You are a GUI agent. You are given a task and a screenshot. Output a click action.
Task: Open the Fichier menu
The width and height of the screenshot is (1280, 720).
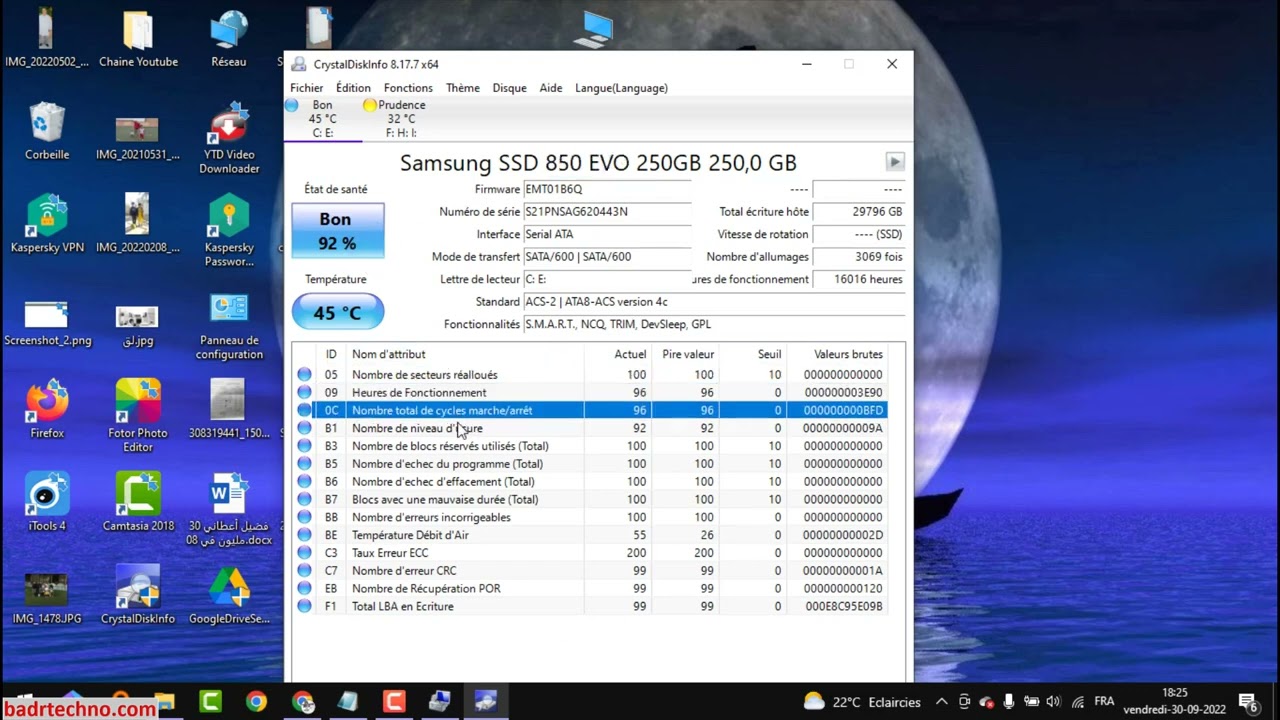tap(307, 88)
